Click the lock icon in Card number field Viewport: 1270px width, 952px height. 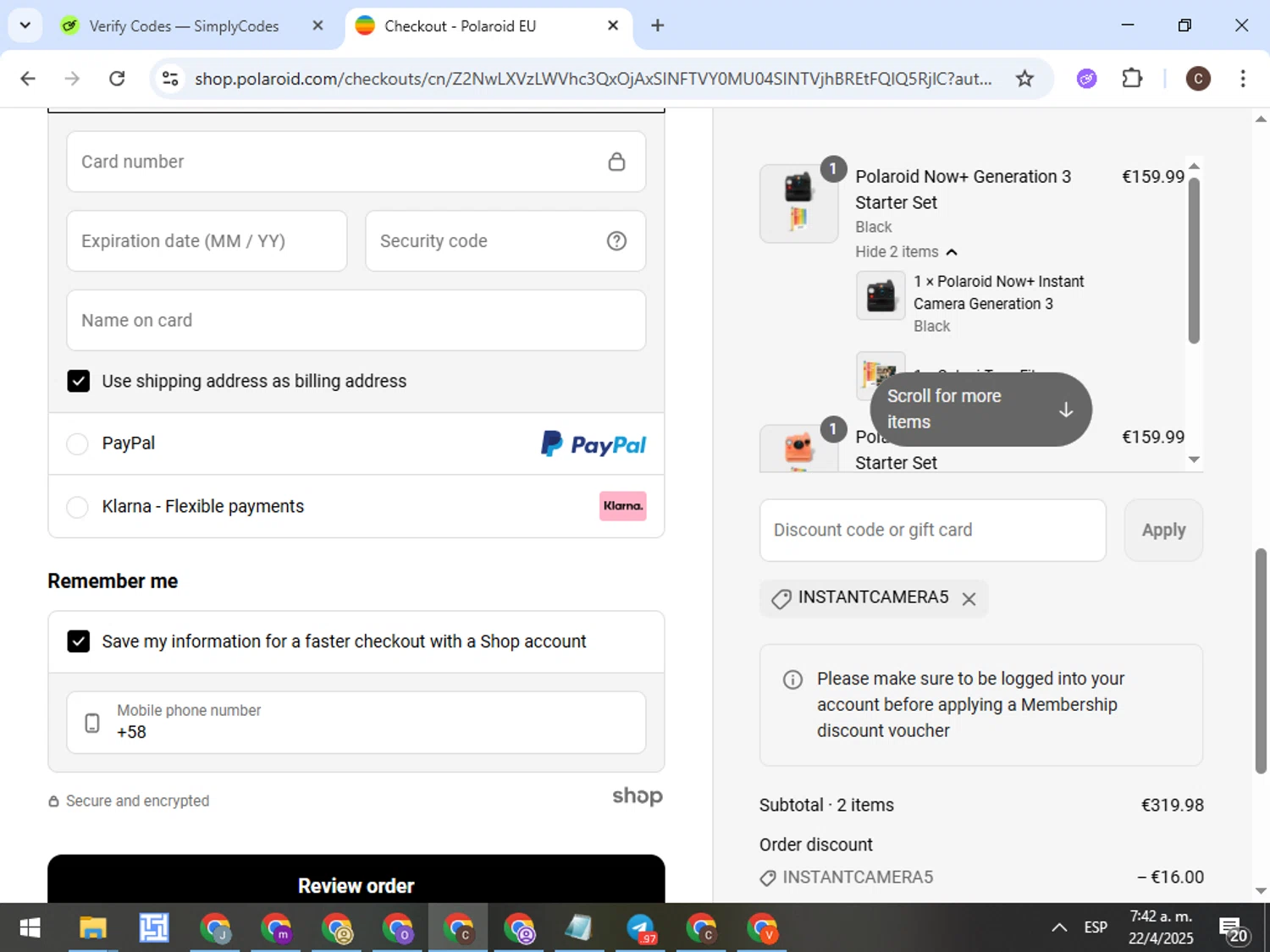tap(616, 162)
